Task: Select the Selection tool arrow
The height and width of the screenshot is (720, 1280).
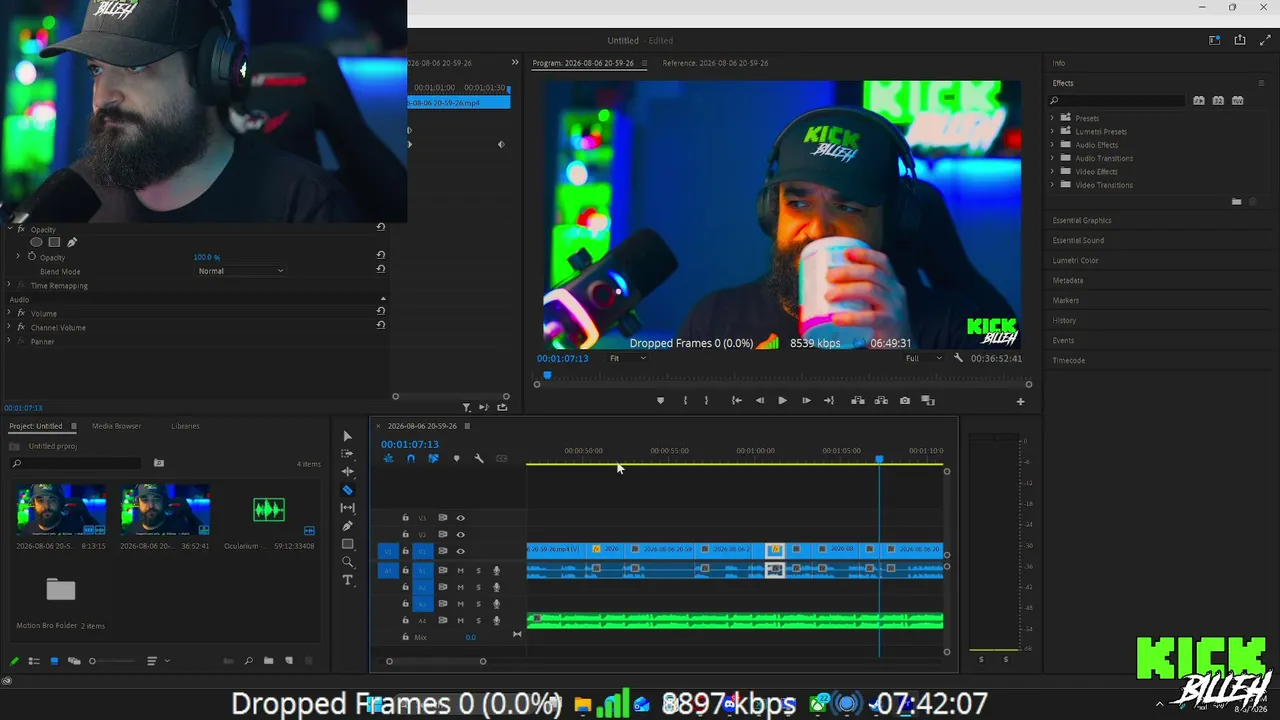Action: click(x=347, y=436)
